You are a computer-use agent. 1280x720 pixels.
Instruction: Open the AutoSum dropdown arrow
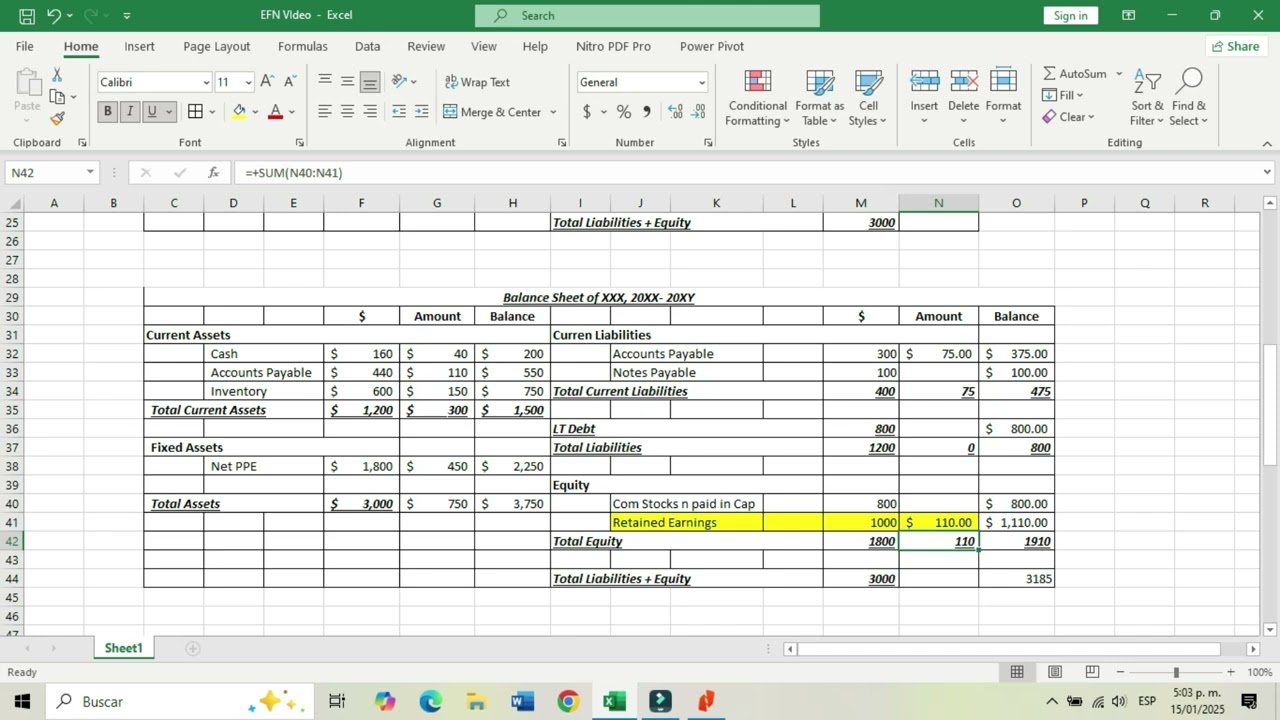pyautogui.click(x=1119, y=74)
